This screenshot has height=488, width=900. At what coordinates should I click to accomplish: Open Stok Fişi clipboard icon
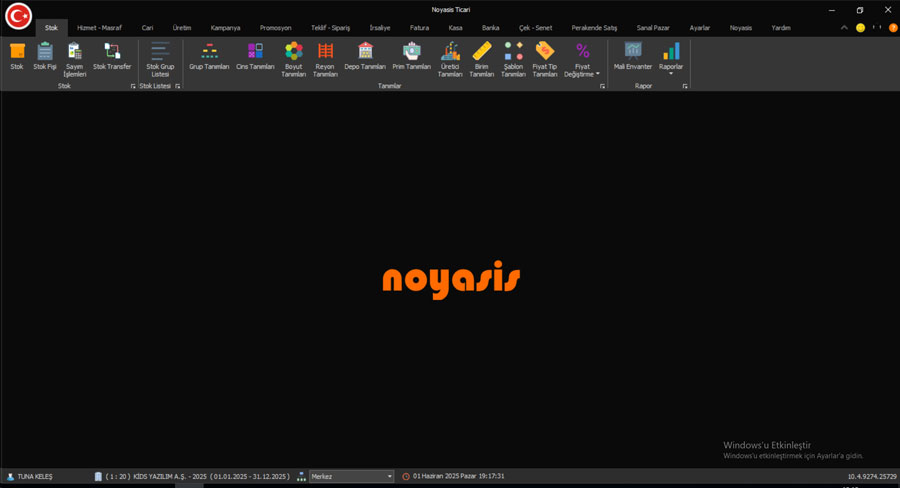45,51
